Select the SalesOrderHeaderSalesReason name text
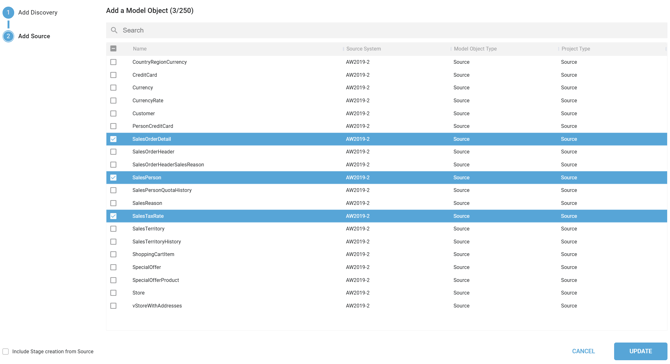This screenshot has width=670, height=364. 168,164
